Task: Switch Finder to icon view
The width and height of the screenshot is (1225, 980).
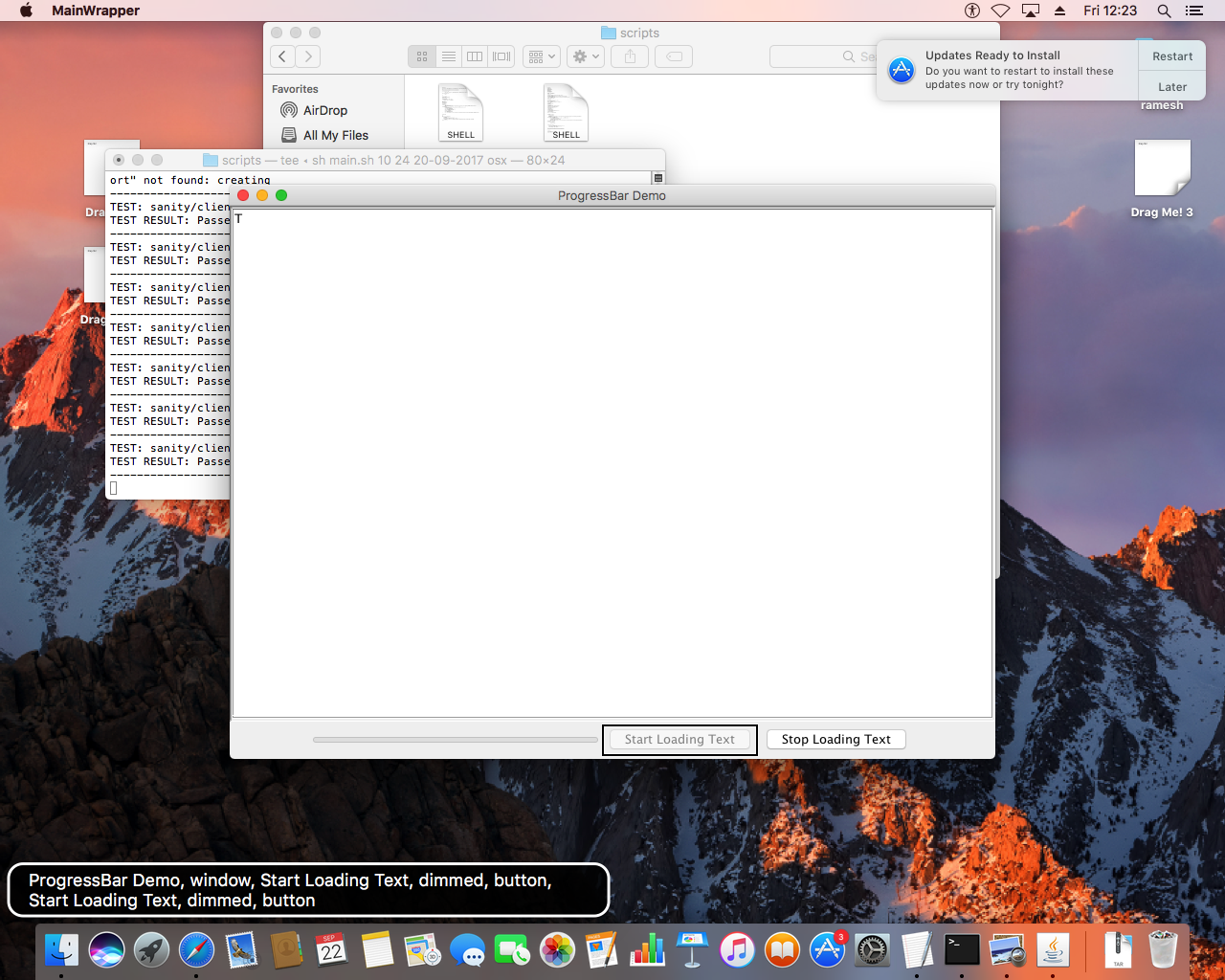Action: click(x=422, y=57)
